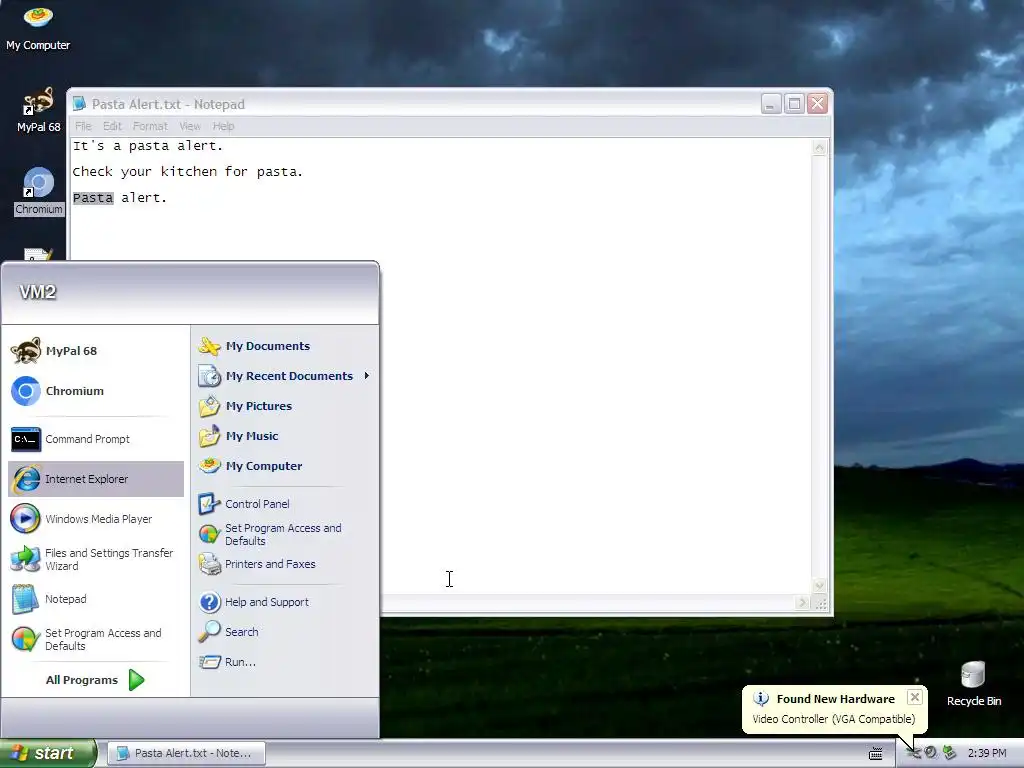Open Notepad File menu
Viewport: 1024px width, 768px height.
[83, 126]
